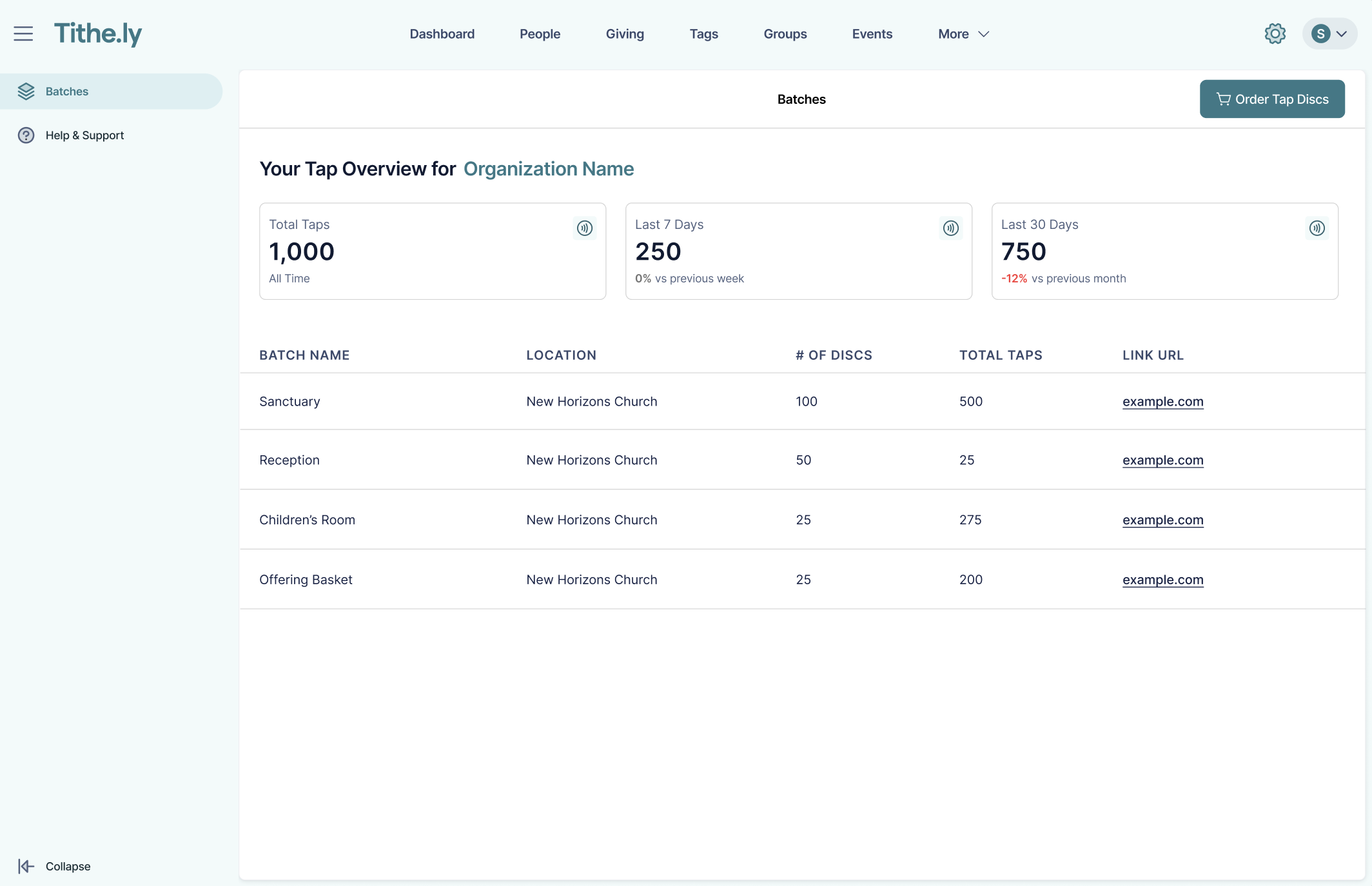Open the user account S dropdown
Image resolution: width=1372 pixels, height=886 pixels.
[x=1329, y=34]
